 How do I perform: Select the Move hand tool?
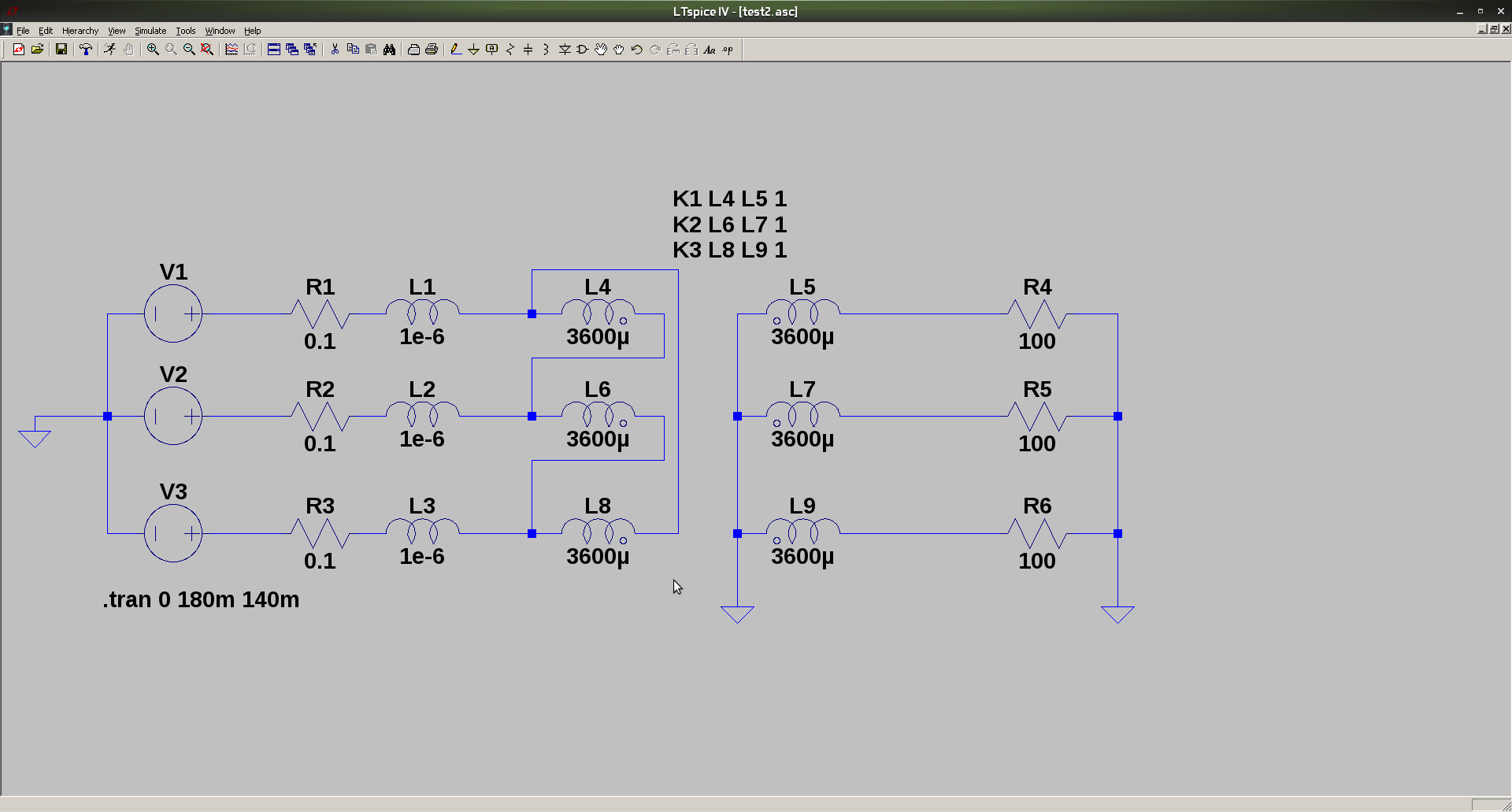tap(601, 50)
